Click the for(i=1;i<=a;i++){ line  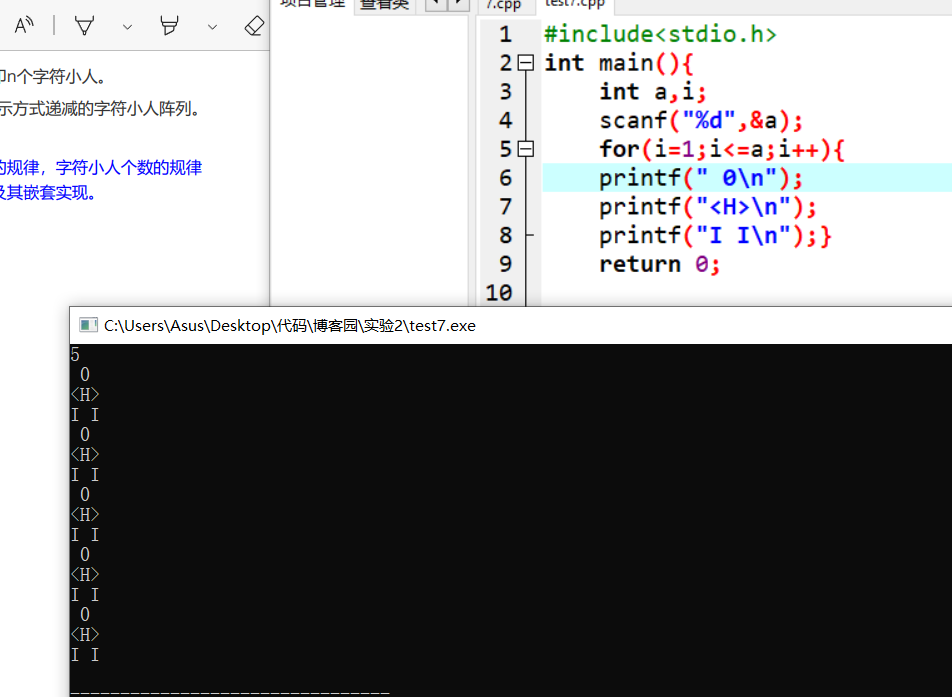click(x=722, y=149)
